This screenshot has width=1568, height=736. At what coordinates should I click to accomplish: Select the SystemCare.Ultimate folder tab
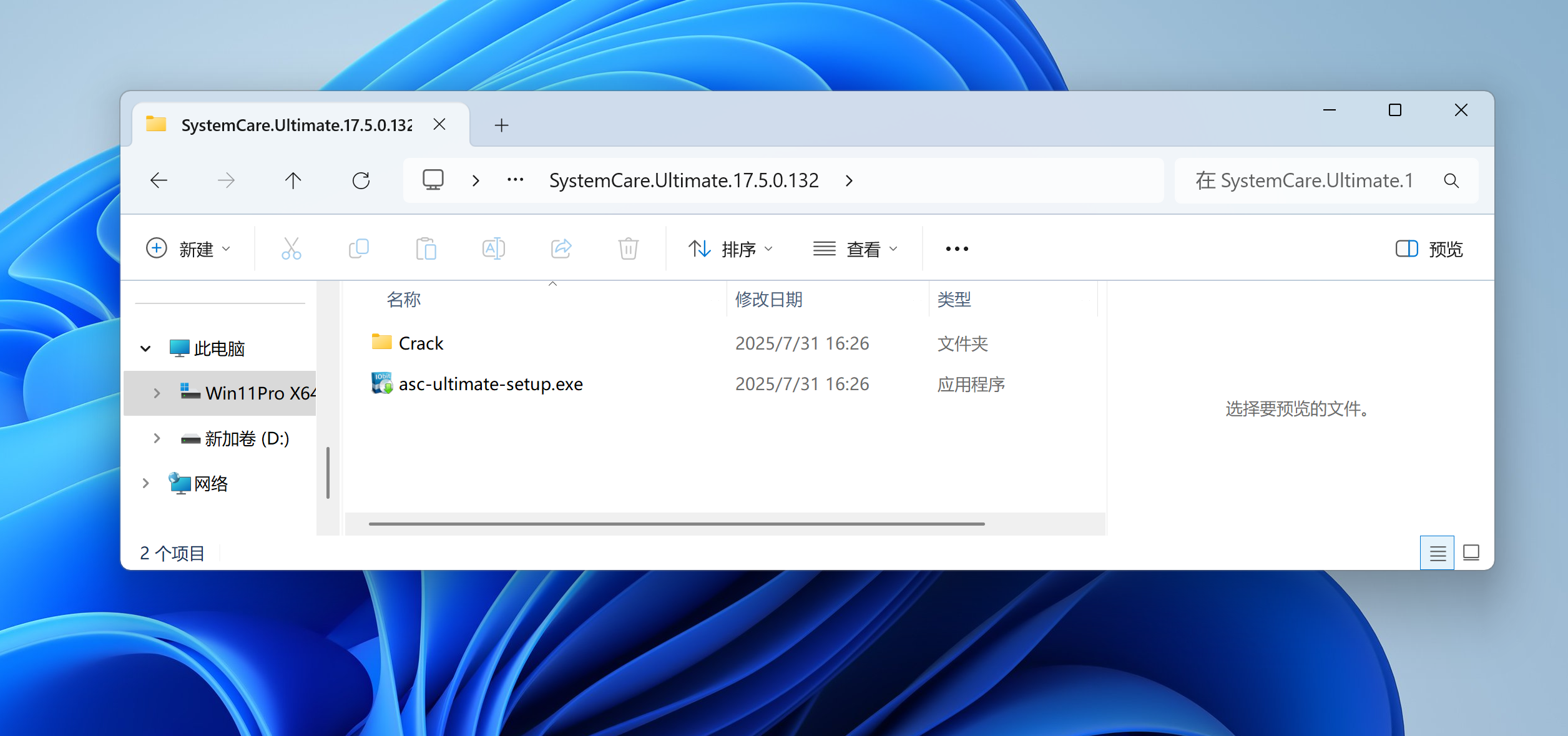coord(296,125)
